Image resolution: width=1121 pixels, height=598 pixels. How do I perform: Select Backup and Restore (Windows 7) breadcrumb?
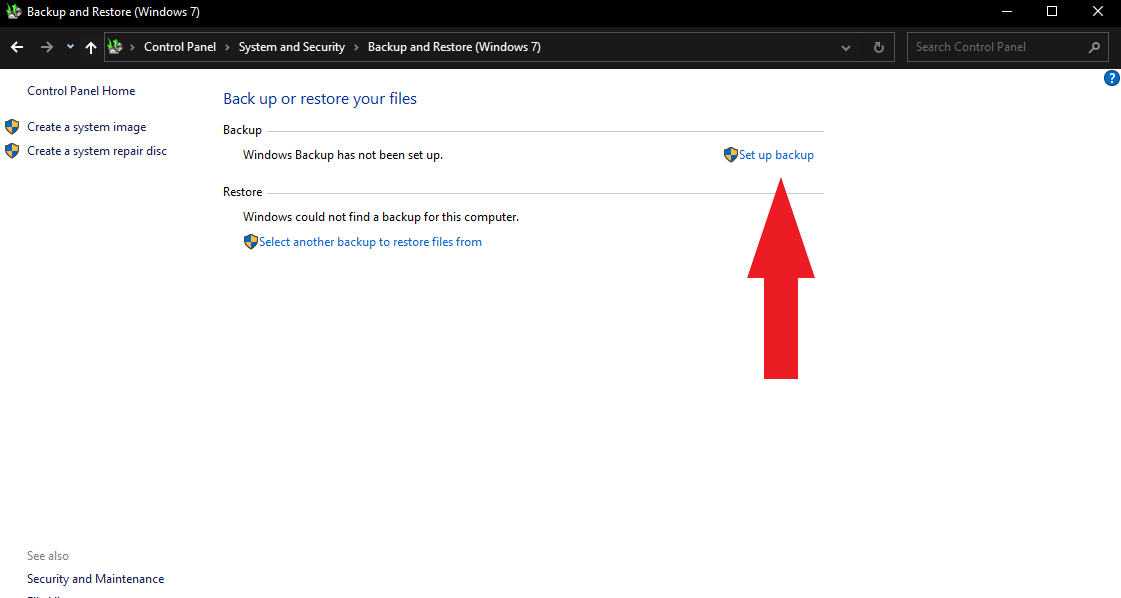(x=454, y=47)
